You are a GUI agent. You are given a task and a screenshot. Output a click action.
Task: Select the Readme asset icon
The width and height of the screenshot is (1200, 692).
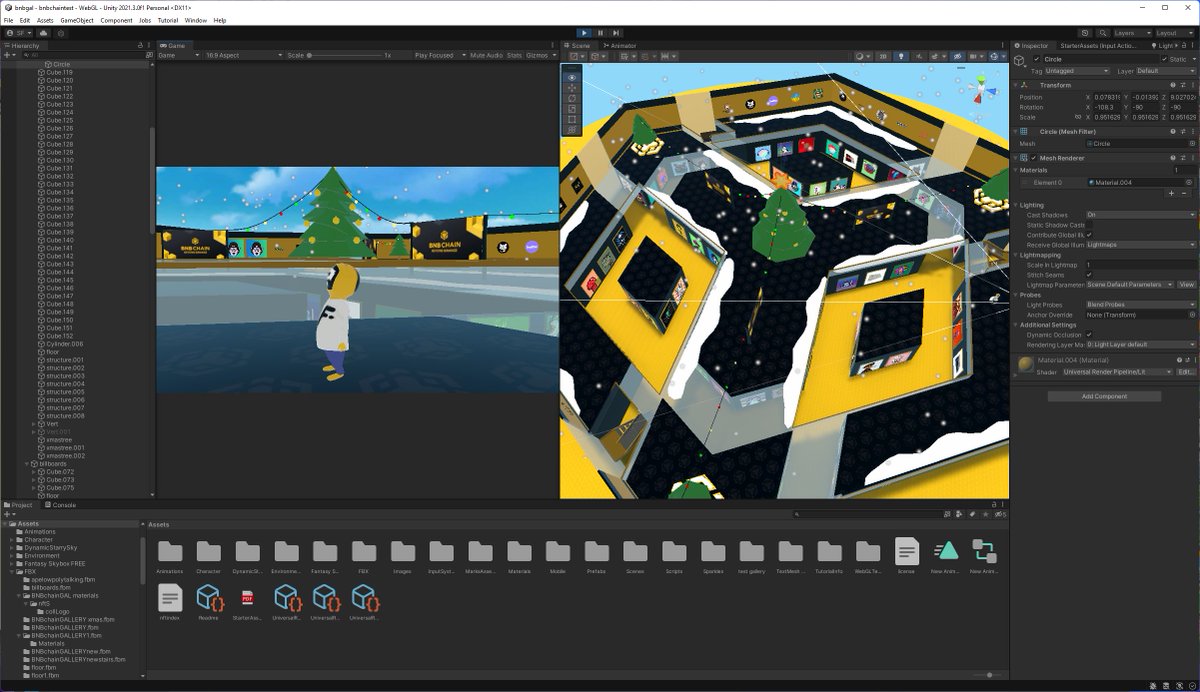pyautogui.click(x=209, y=598)
